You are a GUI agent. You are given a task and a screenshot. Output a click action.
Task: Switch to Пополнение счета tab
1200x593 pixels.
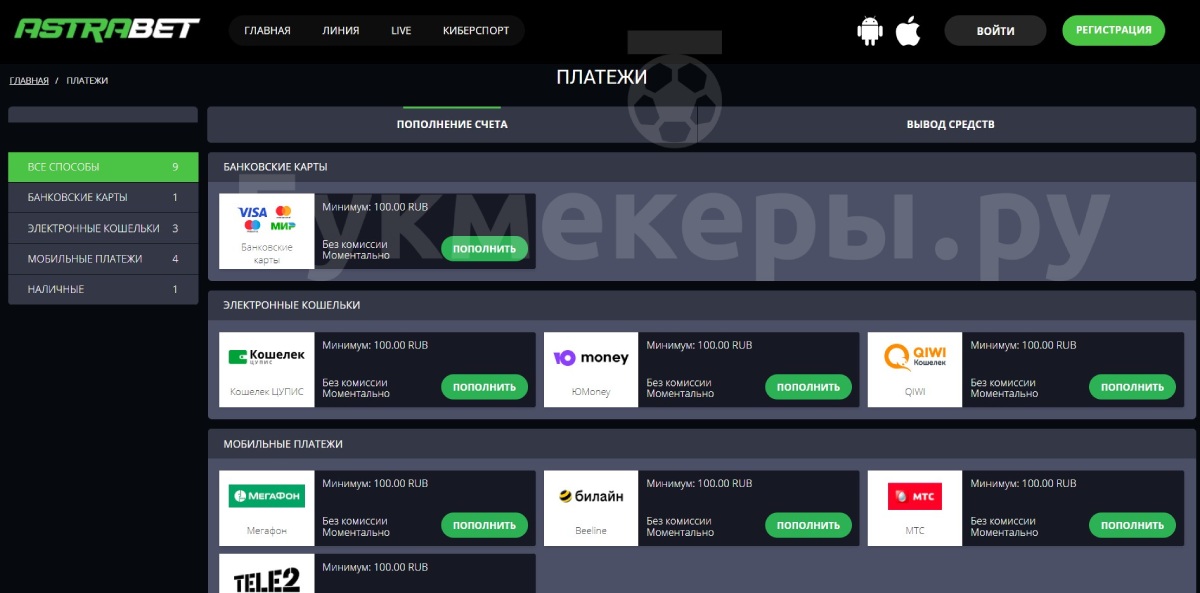click(452, 124)
